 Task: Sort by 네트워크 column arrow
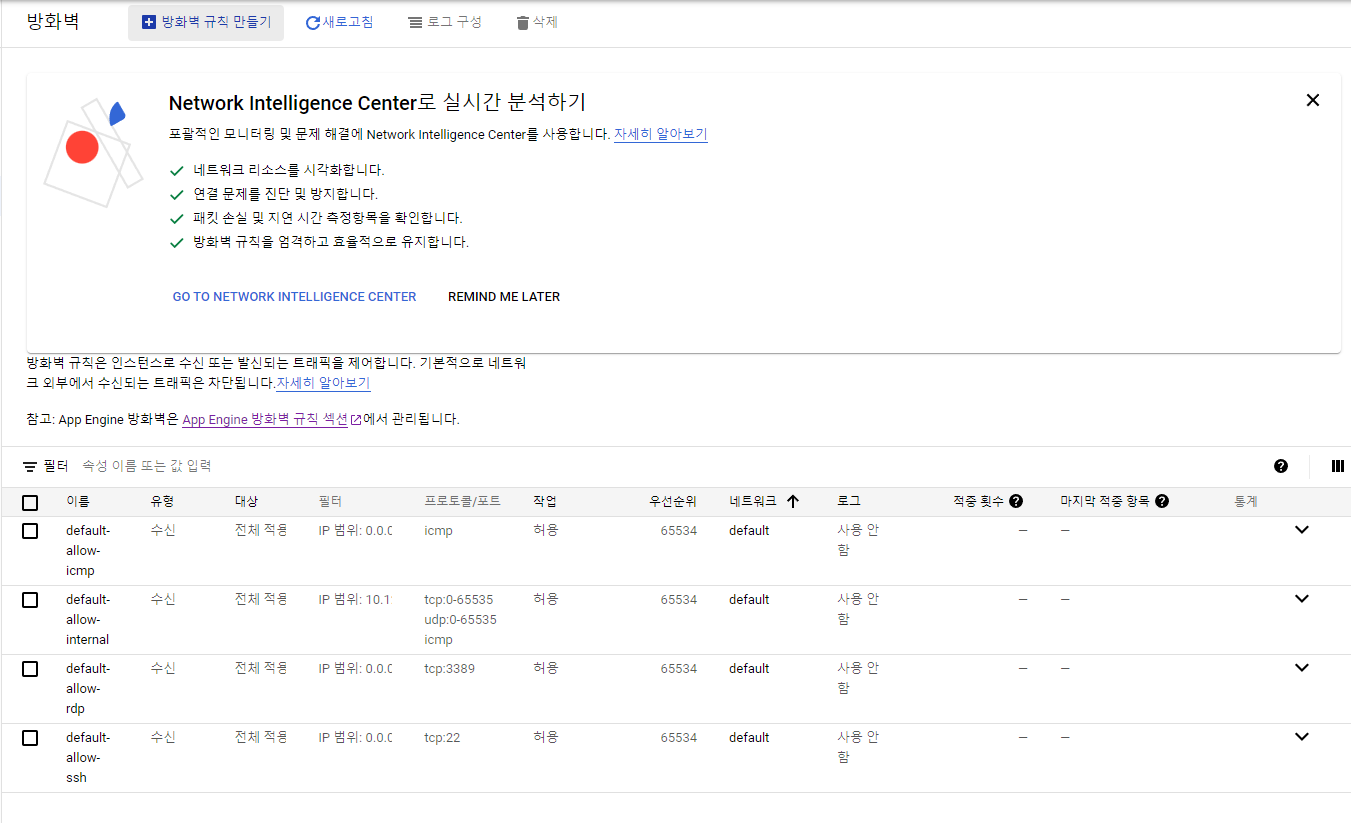(x=793, y=502)
